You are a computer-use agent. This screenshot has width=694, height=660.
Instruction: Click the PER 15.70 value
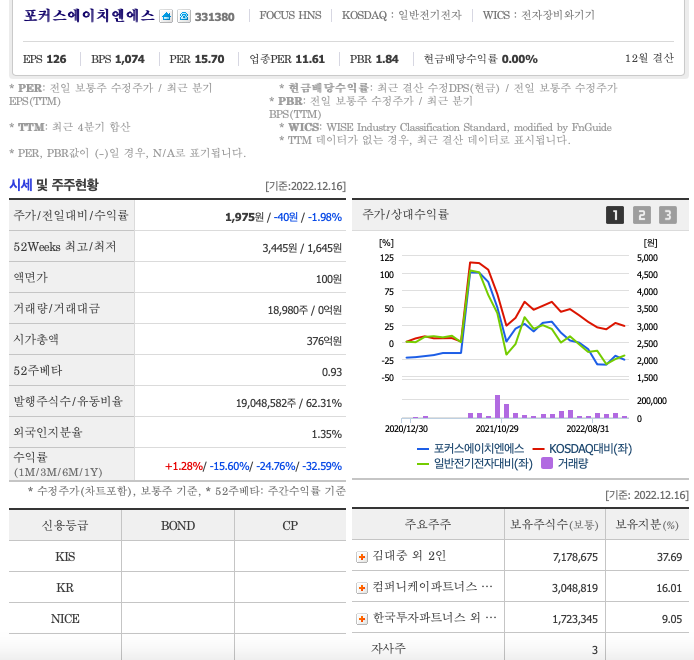coord(197,59)
